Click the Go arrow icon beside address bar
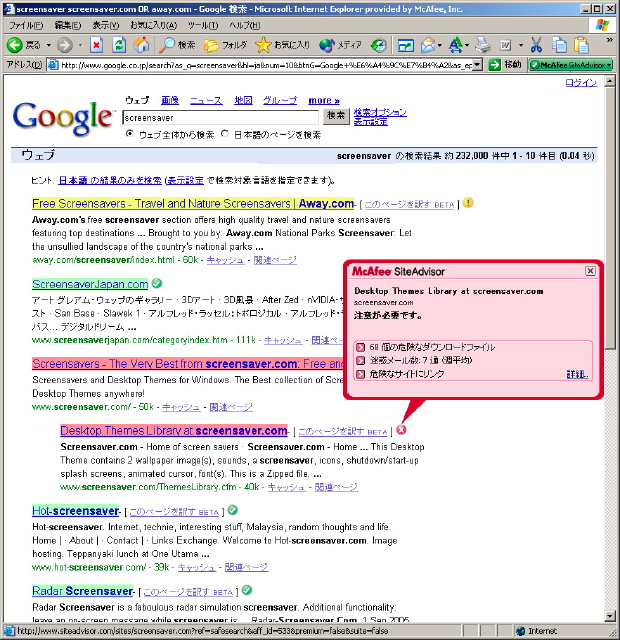Viewport: 620px width, 640px height. point(494,64)
